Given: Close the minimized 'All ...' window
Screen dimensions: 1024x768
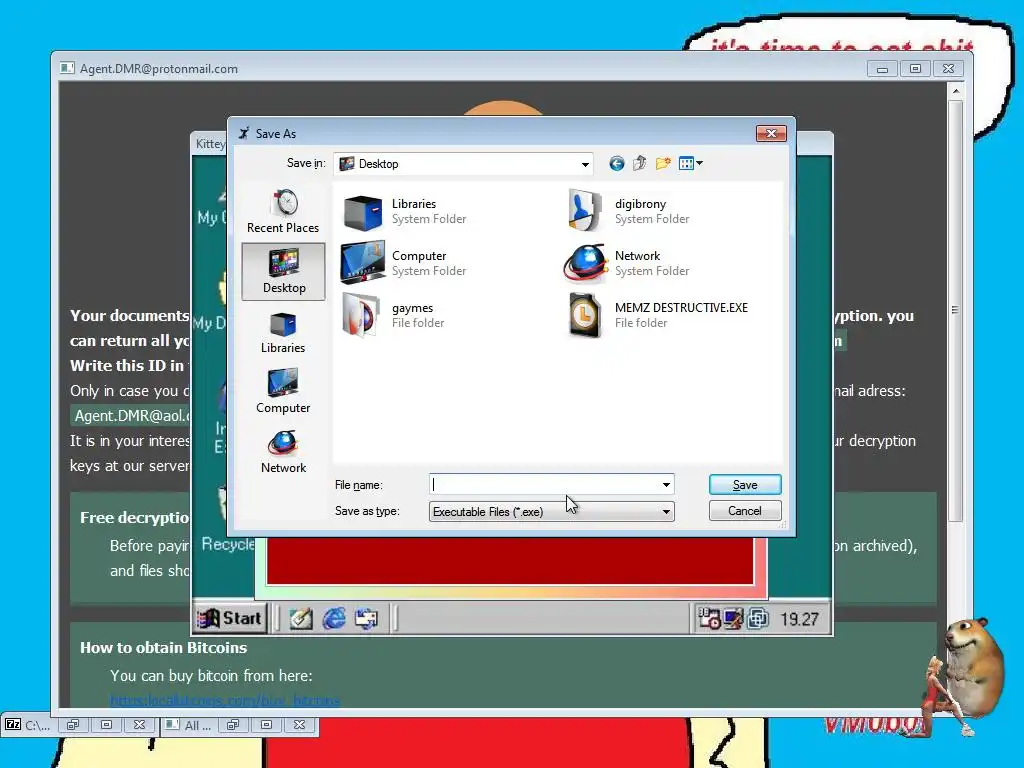Looking at the screenshot, I should coord(300,725).
